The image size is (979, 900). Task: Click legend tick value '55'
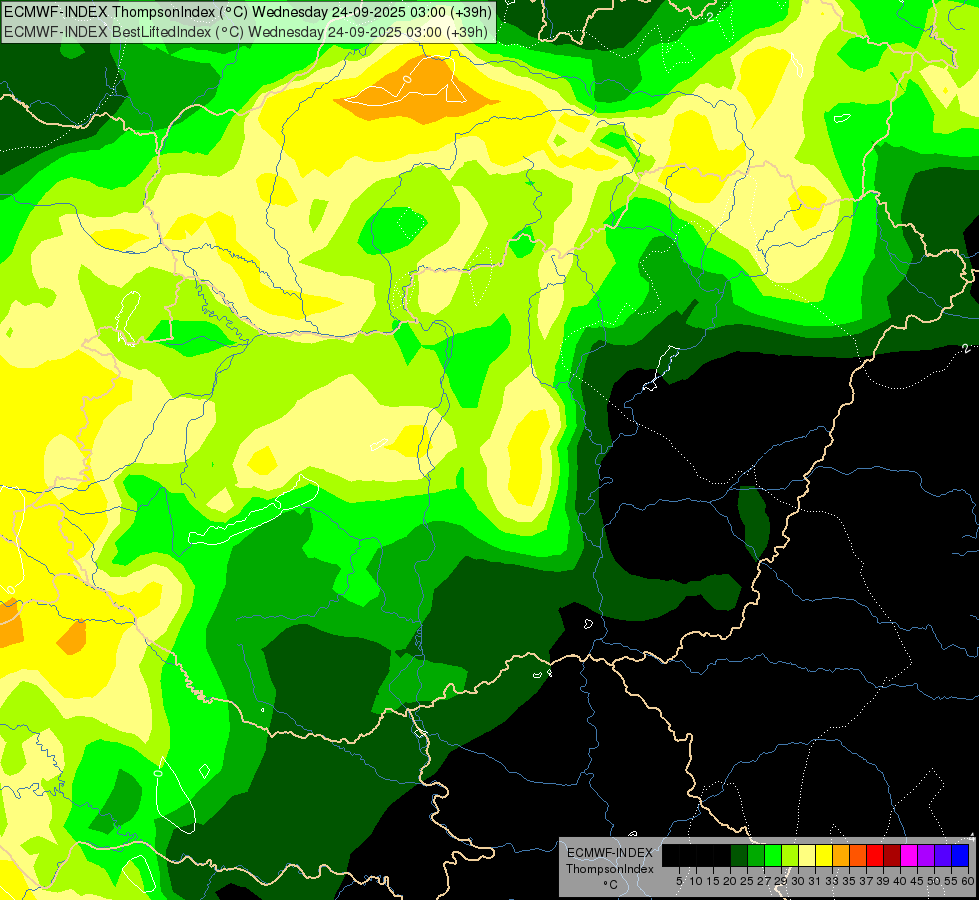coord(950,881)
